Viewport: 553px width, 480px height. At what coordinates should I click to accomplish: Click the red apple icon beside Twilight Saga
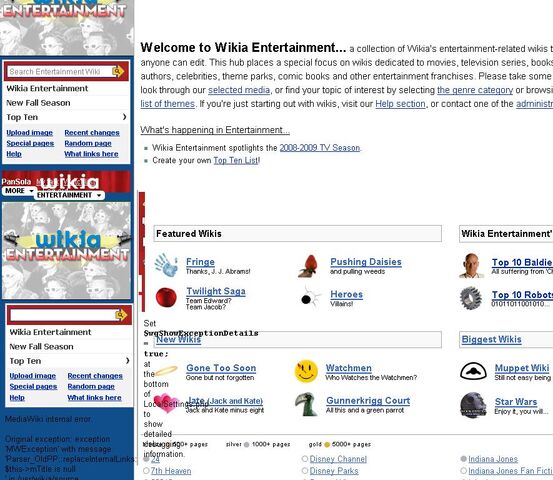click(166, 297)
